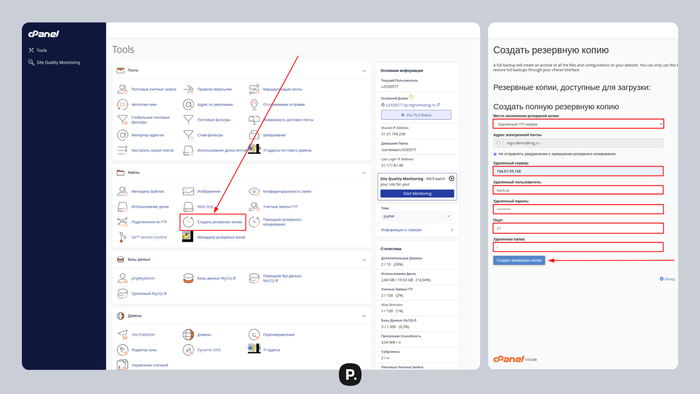Open the Спам-фильтры icon
Viewport: 700px width, 394px height.
click(188, 135)
